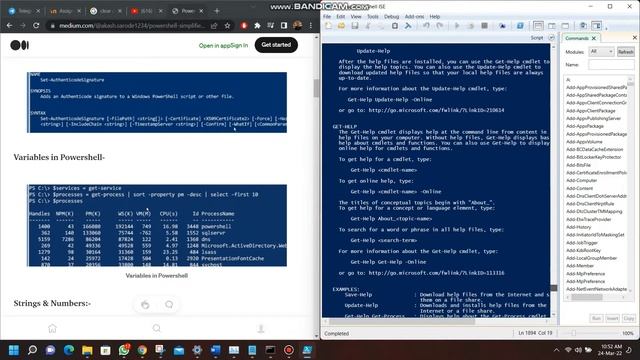Screen dimensions: 640x360
Task: Select Add-Computer in commands list
Action: 582,180
